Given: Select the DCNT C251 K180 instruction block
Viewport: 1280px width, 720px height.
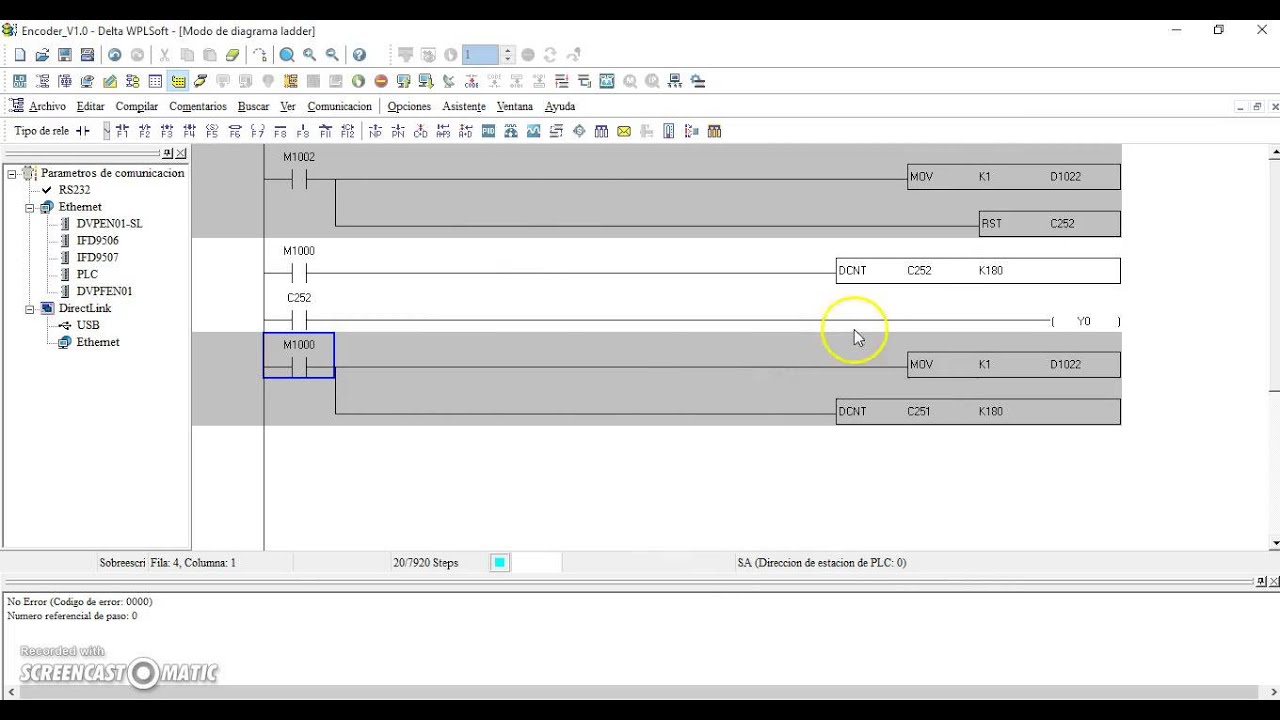Looking at the screenshot, I should [978, 412].
